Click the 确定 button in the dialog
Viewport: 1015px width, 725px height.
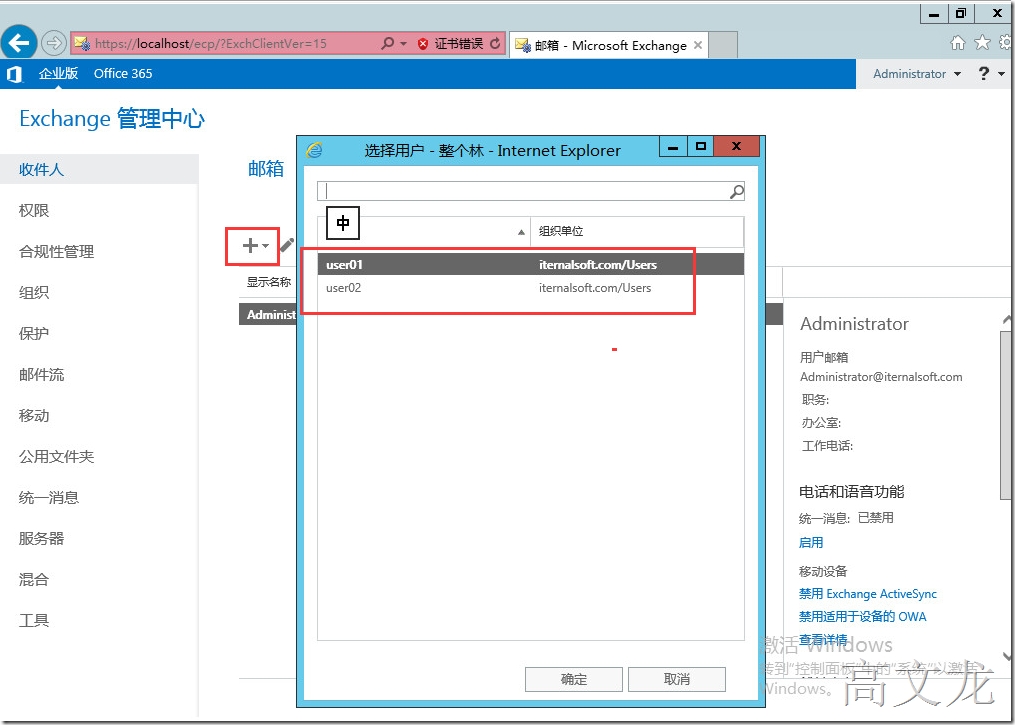(574, 679)
